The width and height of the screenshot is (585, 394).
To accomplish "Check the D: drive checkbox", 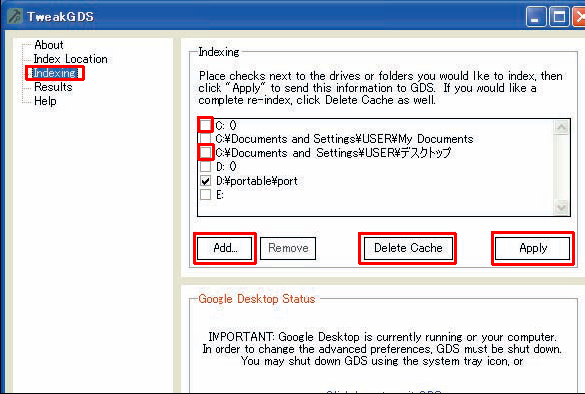I will pyautogui.click(x=206, y=166).
